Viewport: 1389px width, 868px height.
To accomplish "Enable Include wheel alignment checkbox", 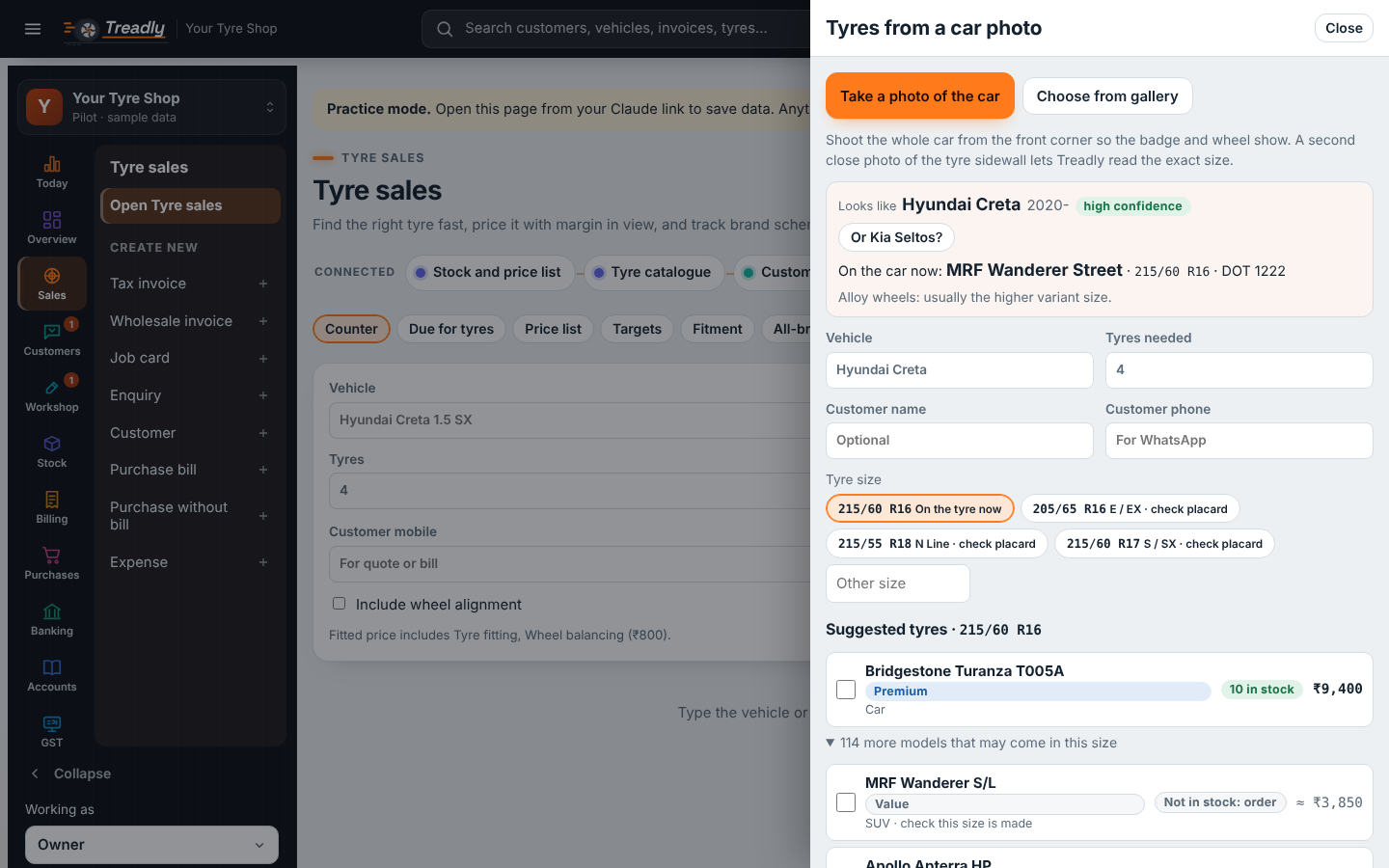I will (x=339, y=604).
